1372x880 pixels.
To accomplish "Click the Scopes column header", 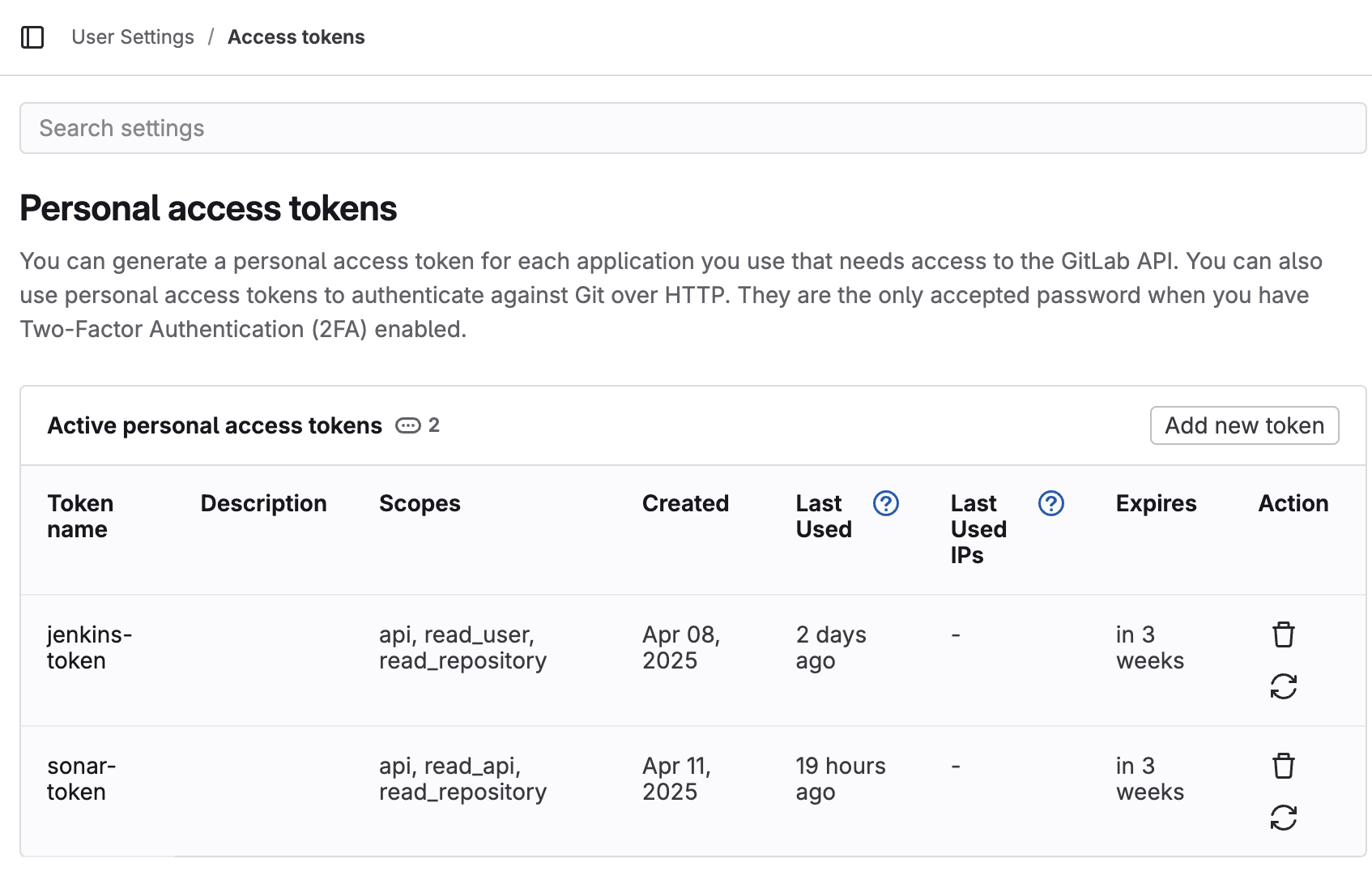I will [x=420, y=503].
